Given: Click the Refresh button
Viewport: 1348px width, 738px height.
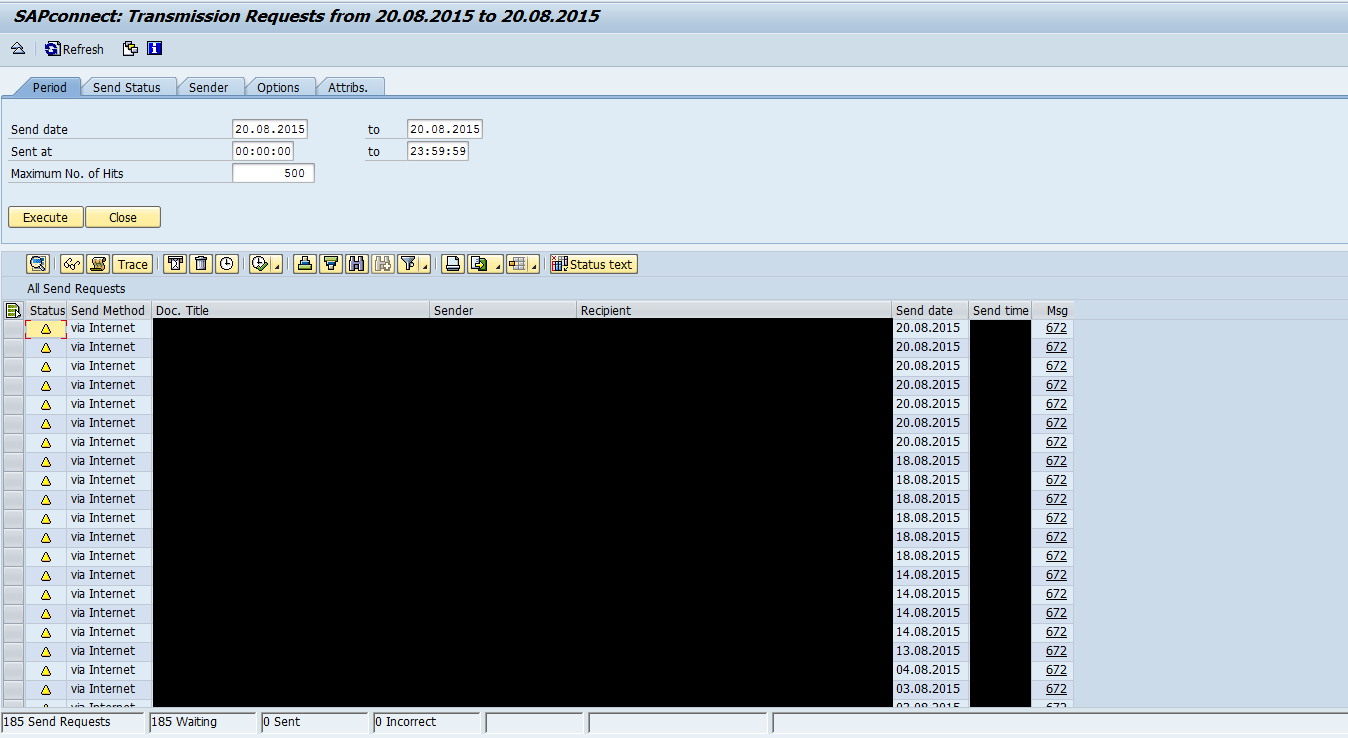Looking at the screenshot, I should pyautogui.click(x=75, y=49).
